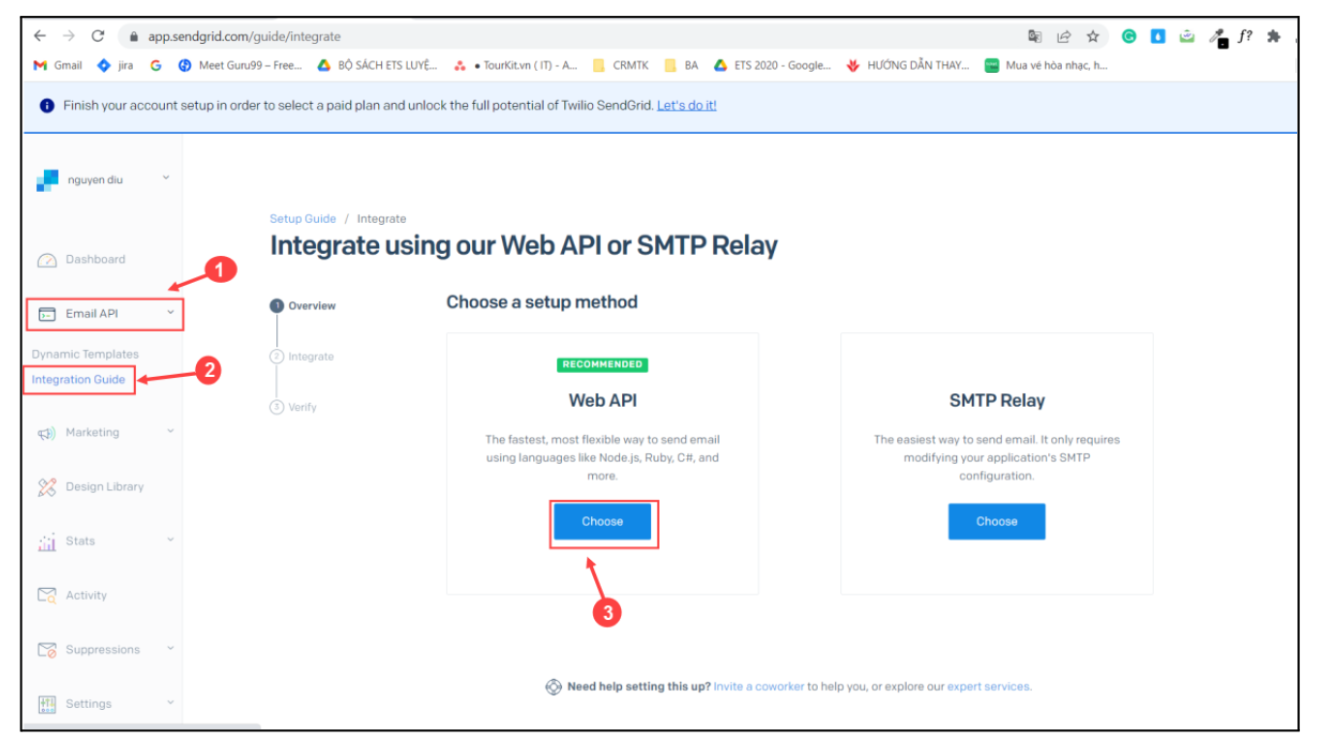This screenshot has height=749, width=1320.
Task: Go to the Overview step
Action: click(x=304, y=306)
